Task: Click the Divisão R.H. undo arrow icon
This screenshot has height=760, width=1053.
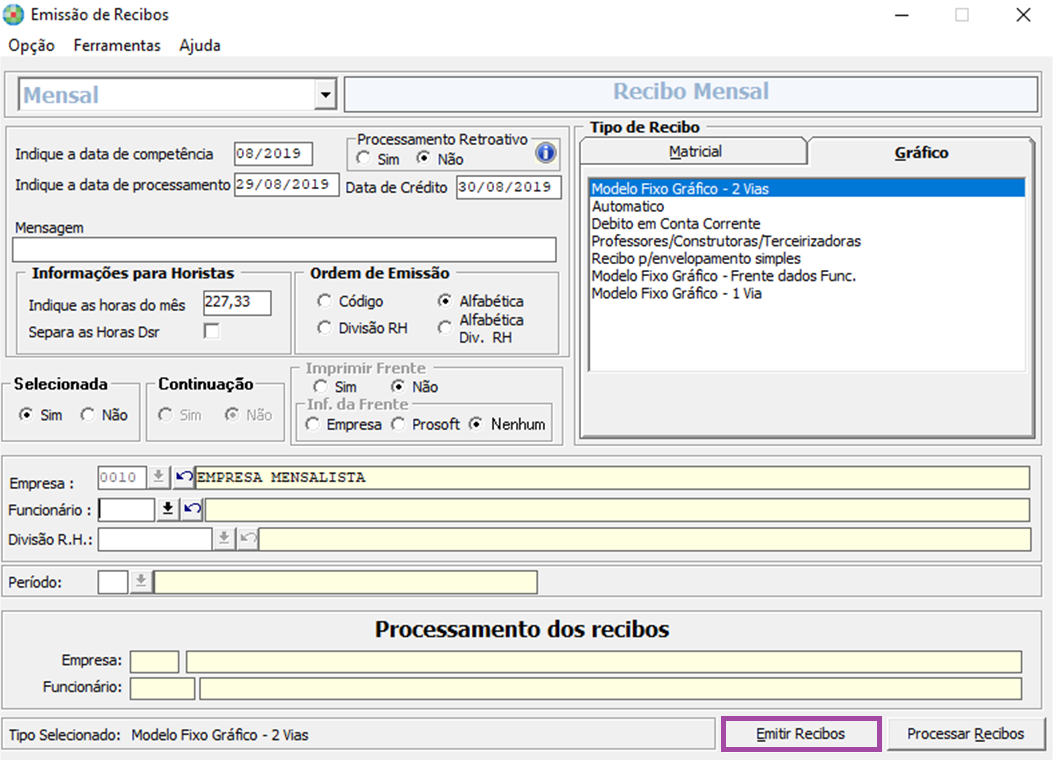Action: (248, 539)
